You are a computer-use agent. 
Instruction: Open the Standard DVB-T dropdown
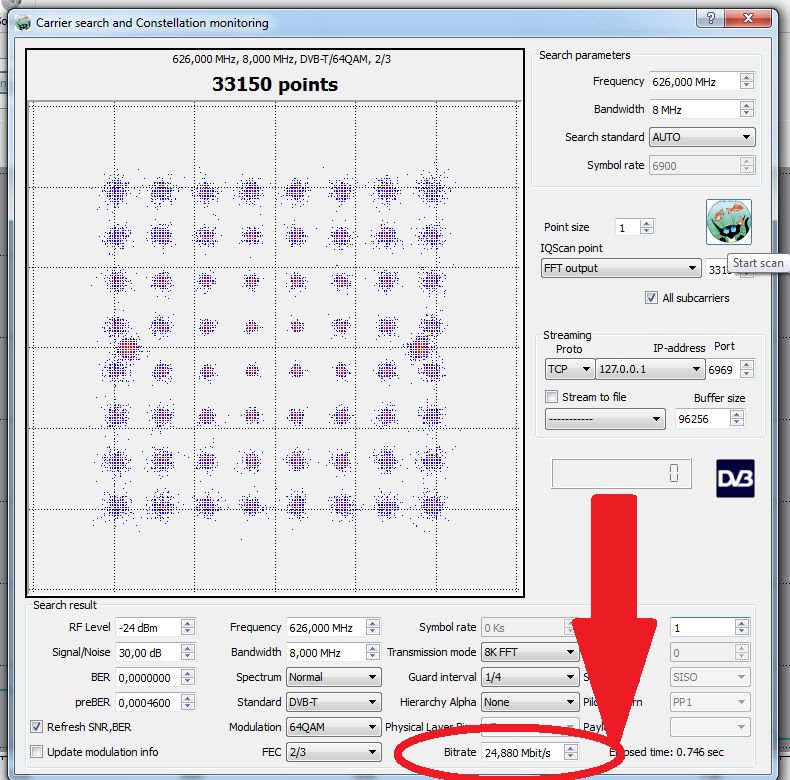(333, 702)
